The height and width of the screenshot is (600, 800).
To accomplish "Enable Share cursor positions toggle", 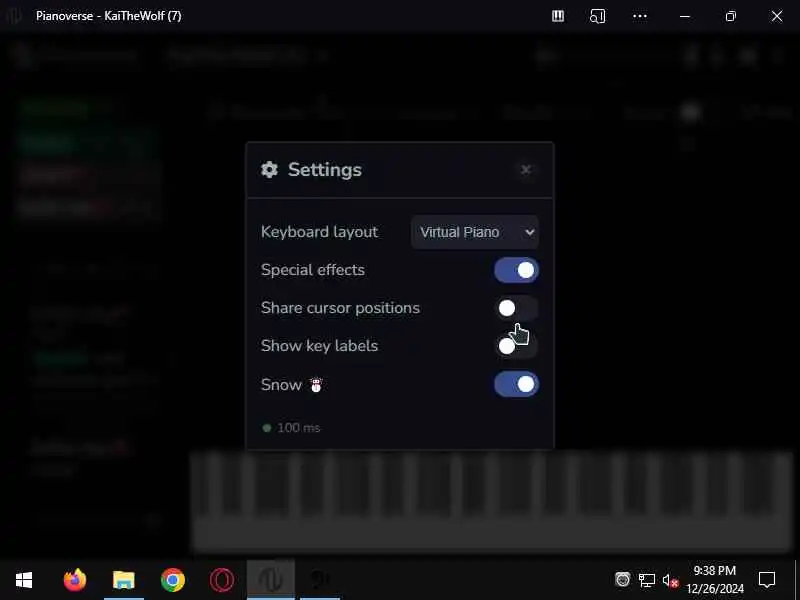I will click(516, 308).
